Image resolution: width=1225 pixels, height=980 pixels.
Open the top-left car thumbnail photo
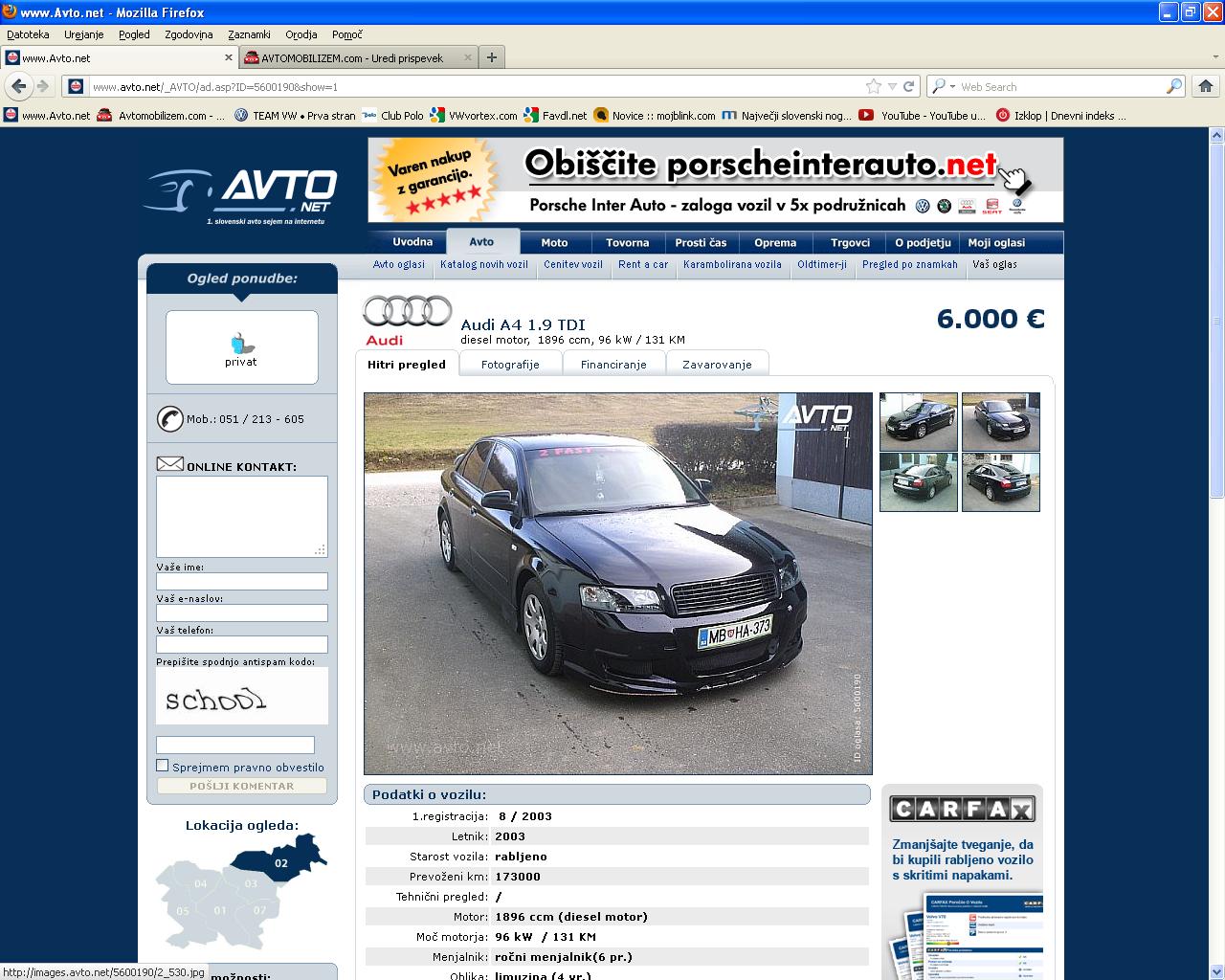[x=918, y=421]
